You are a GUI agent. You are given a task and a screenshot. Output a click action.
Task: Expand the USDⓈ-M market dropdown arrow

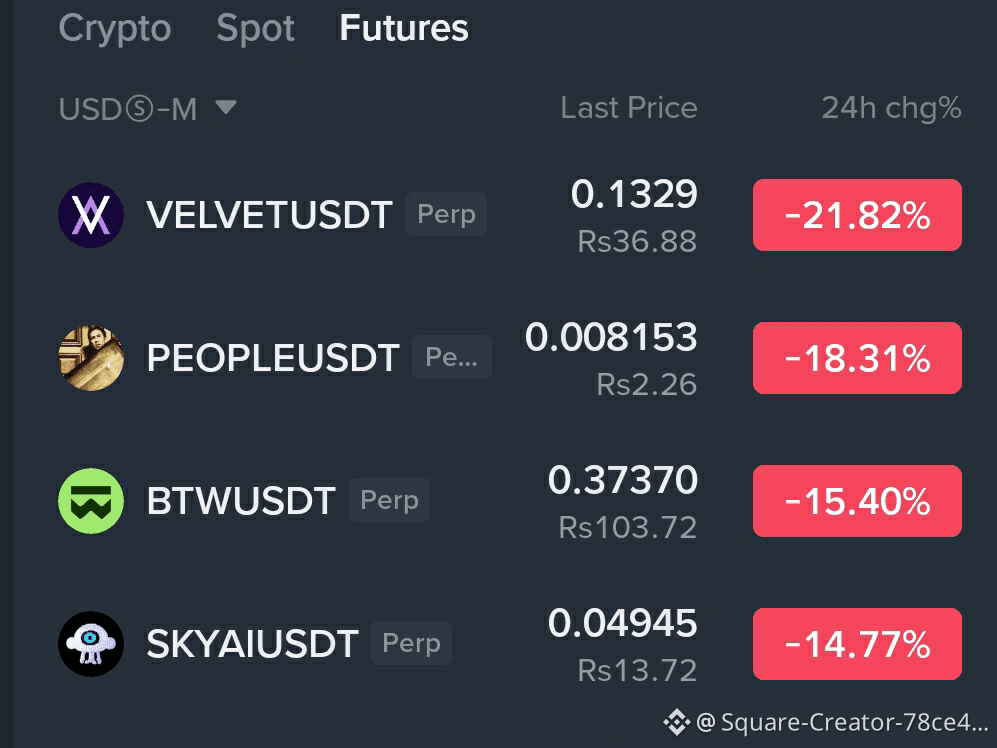(226, 107)
